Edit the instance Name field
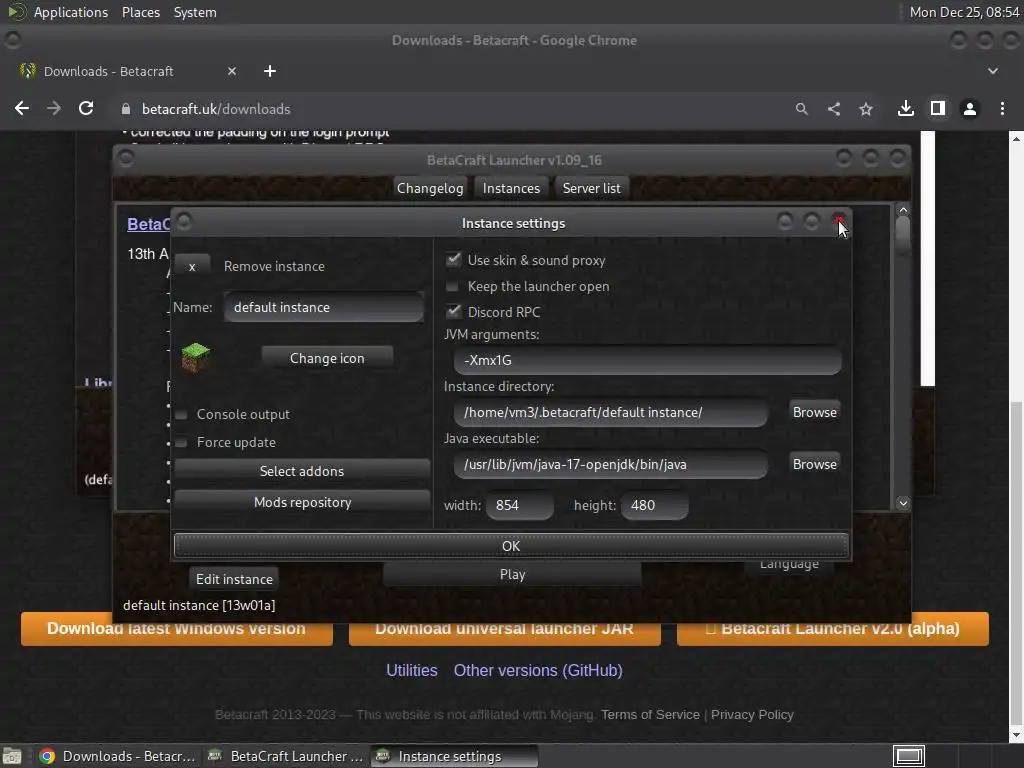 click(324, 307)
